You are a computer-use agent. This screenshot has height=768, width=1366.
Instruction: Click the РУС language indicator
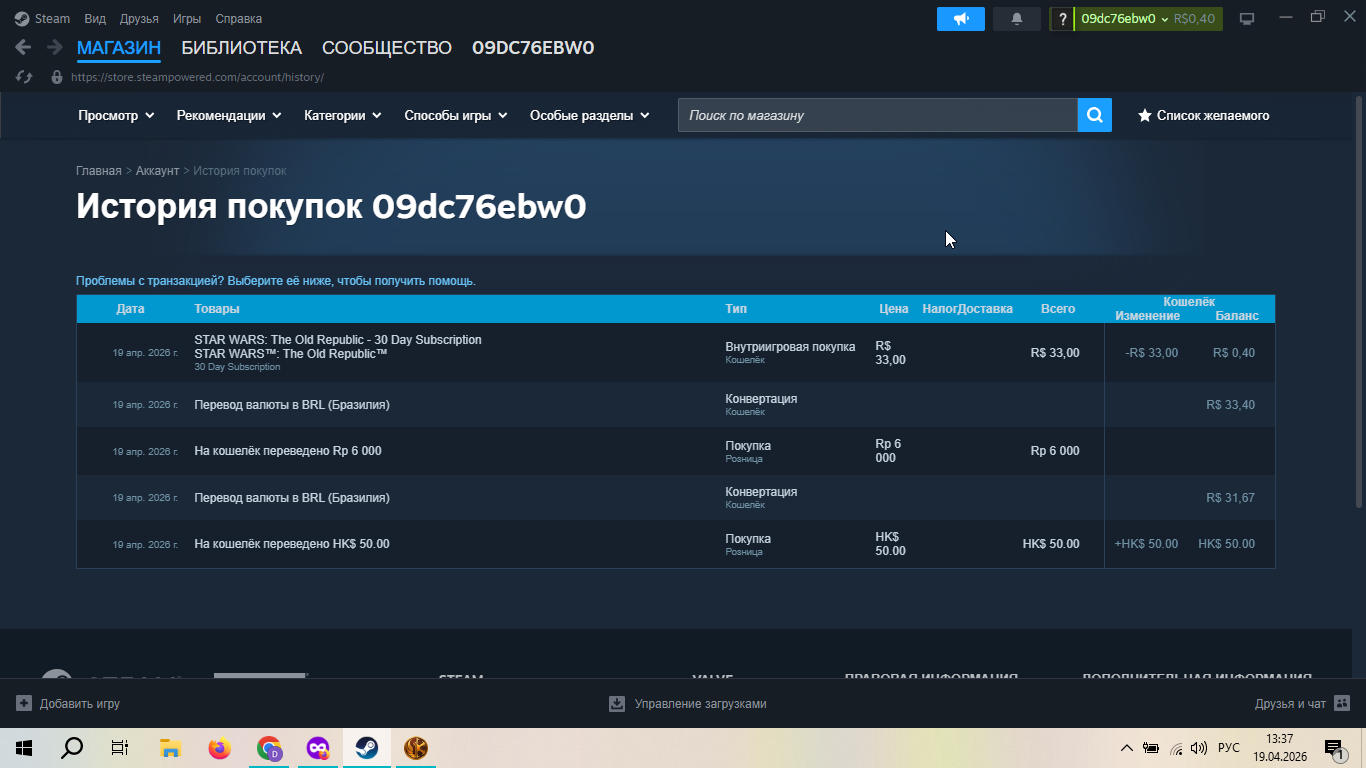[x=1229, y=748]
